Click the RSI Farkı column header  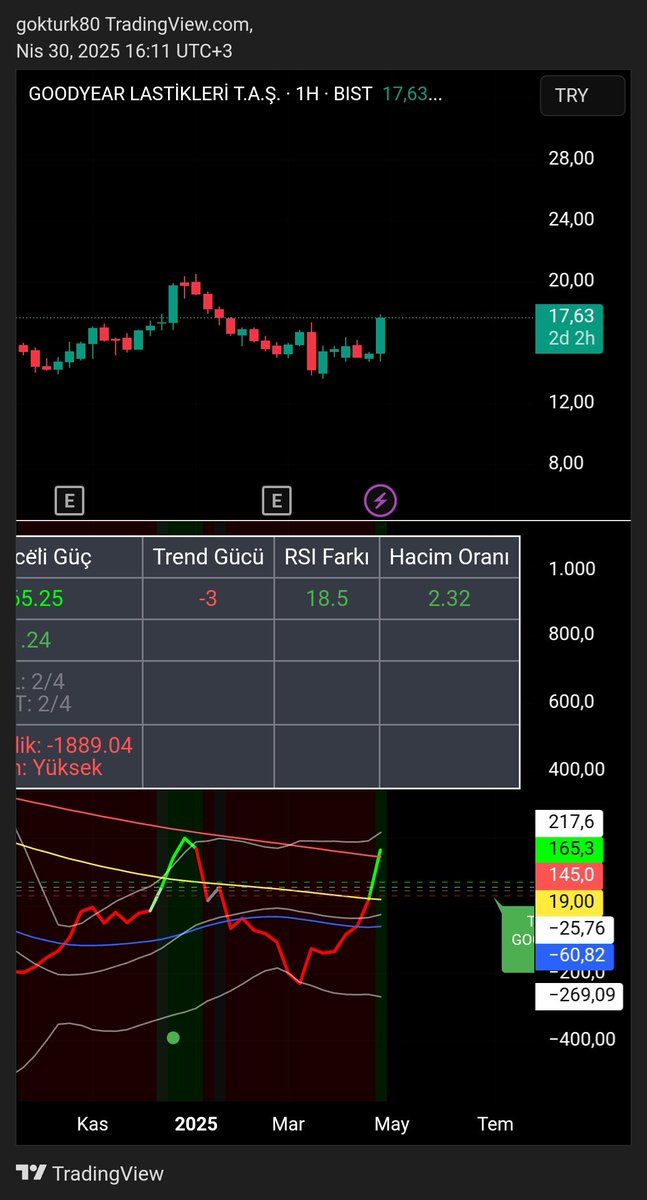click(x=326, y=558)
